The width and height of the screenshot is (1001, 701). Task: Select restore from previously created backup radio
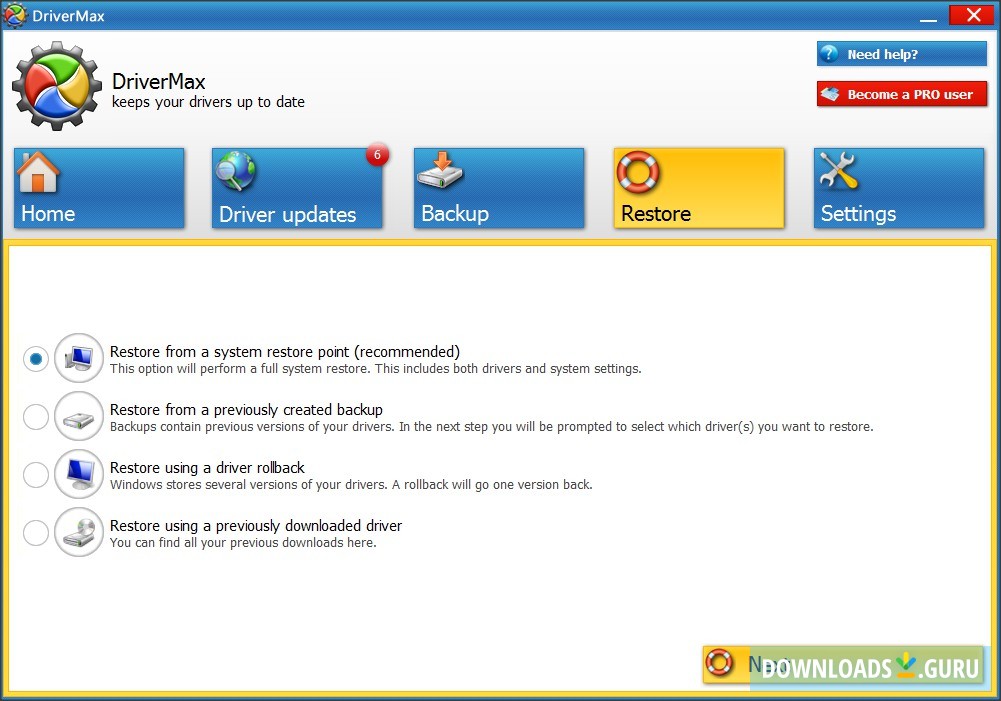(x=36, y=417)
